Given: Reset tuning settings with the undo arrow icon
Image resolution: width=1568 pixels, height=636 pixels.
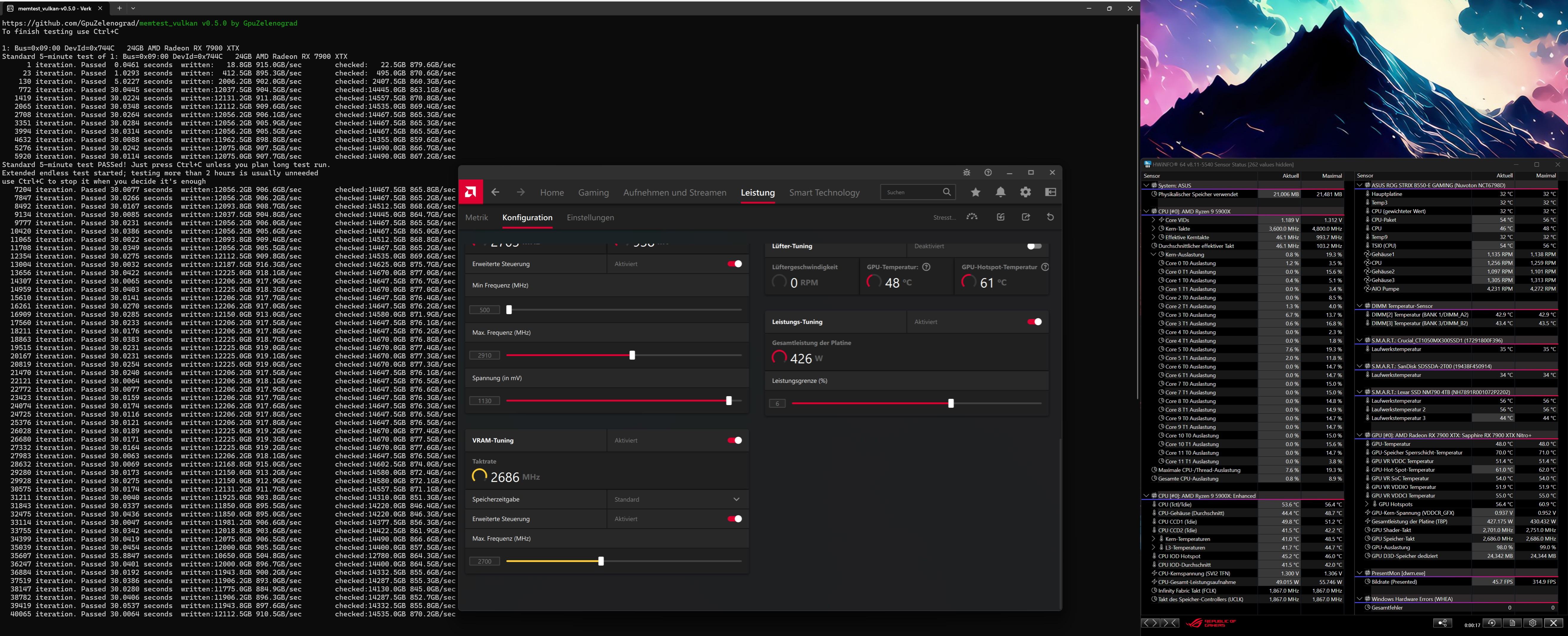Looking at the screenshot, I should pyautogui.click(x=1050, y=217).
